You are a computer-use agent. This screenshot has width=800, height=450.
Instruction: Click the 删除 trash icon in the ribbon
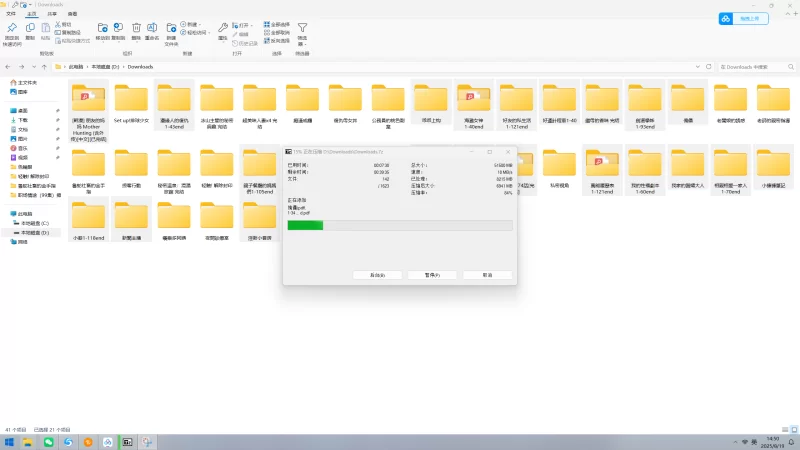tap(136, 29)
